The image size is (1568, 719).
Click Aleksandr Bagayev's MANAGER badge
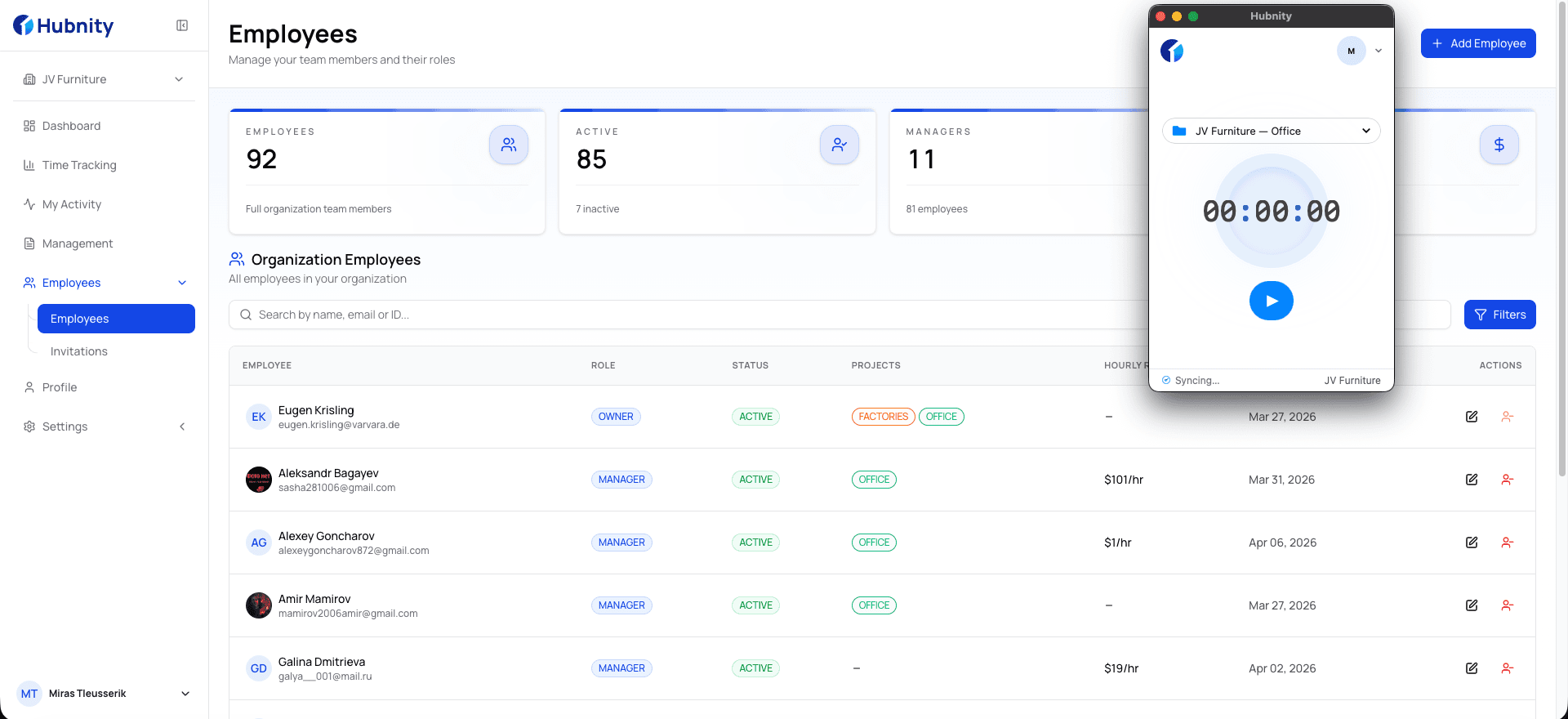pyautogui.click(x=621, y=480)
